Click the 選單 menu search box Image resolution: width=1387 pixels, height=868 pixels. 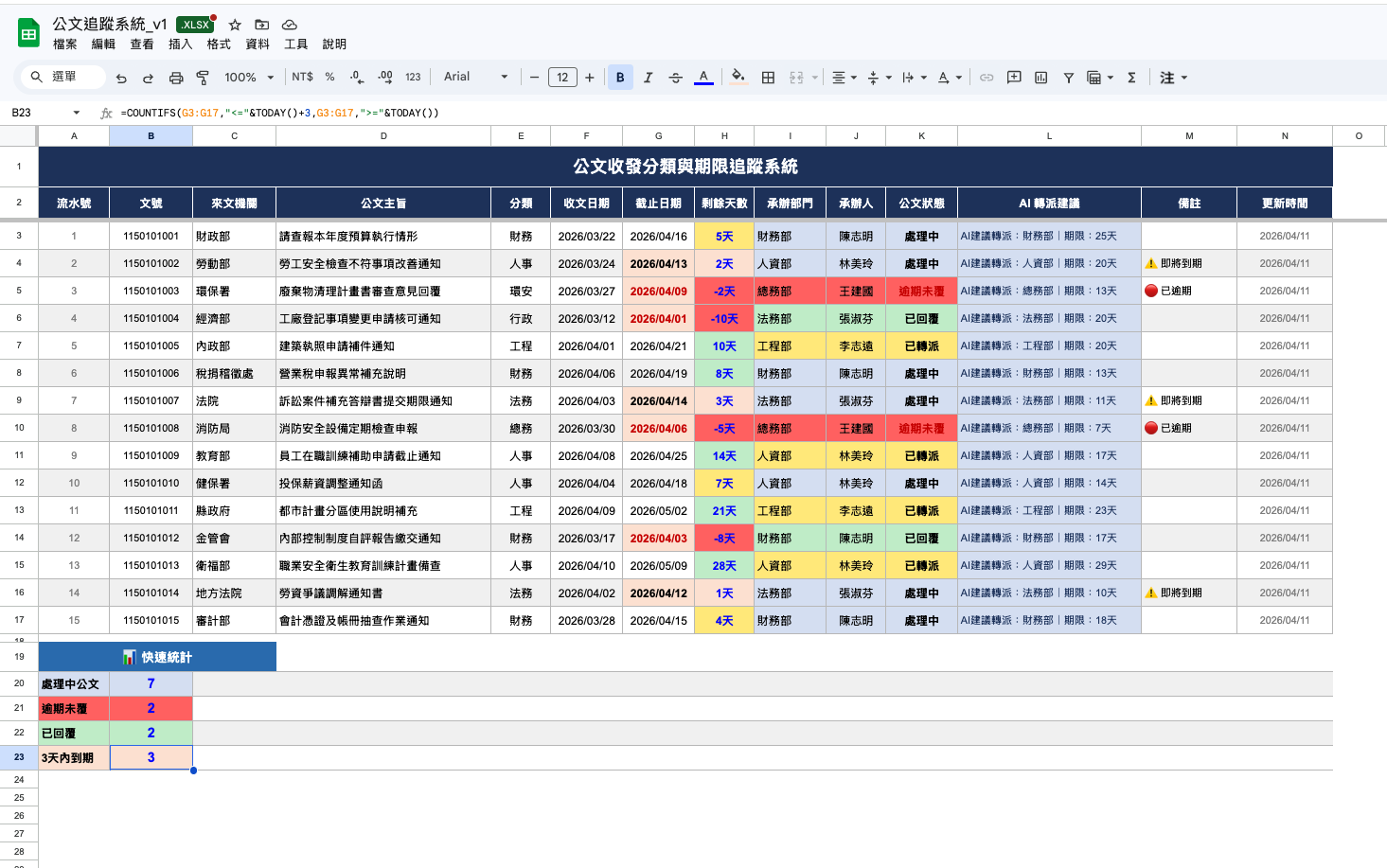(x=62, y=77)
